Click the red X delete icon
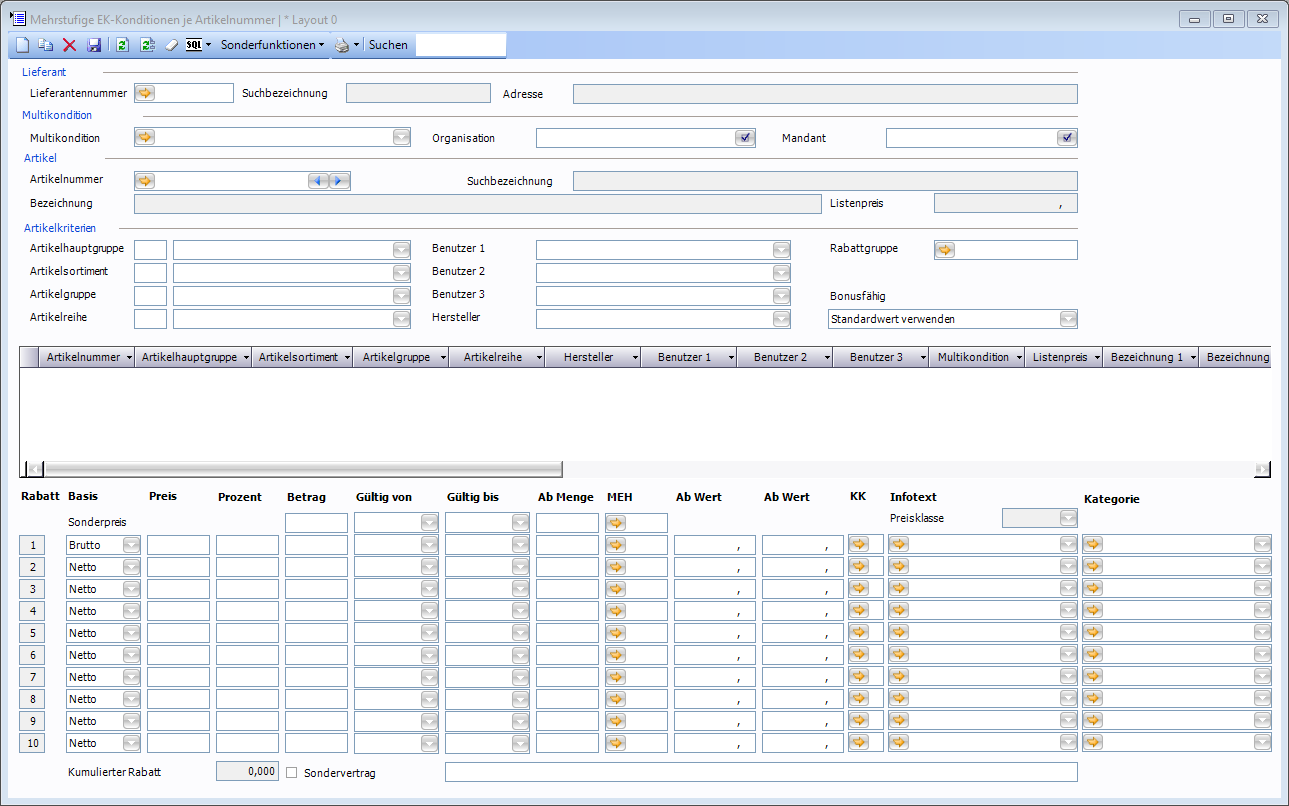1289x806 pixels. coord(70,45)
